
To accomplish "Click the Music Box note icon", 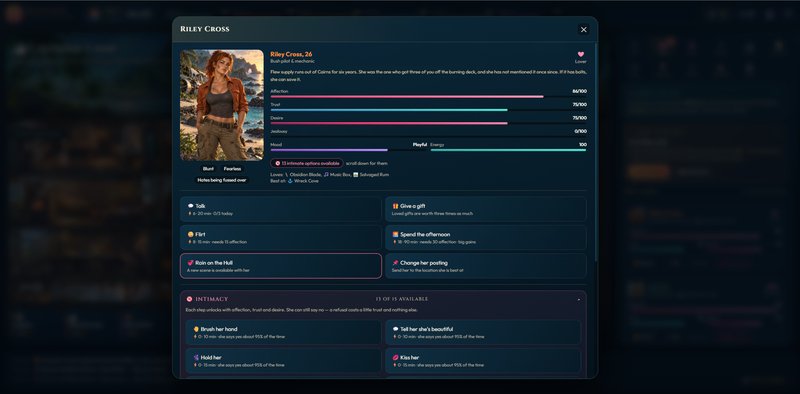I will [326, 175].
